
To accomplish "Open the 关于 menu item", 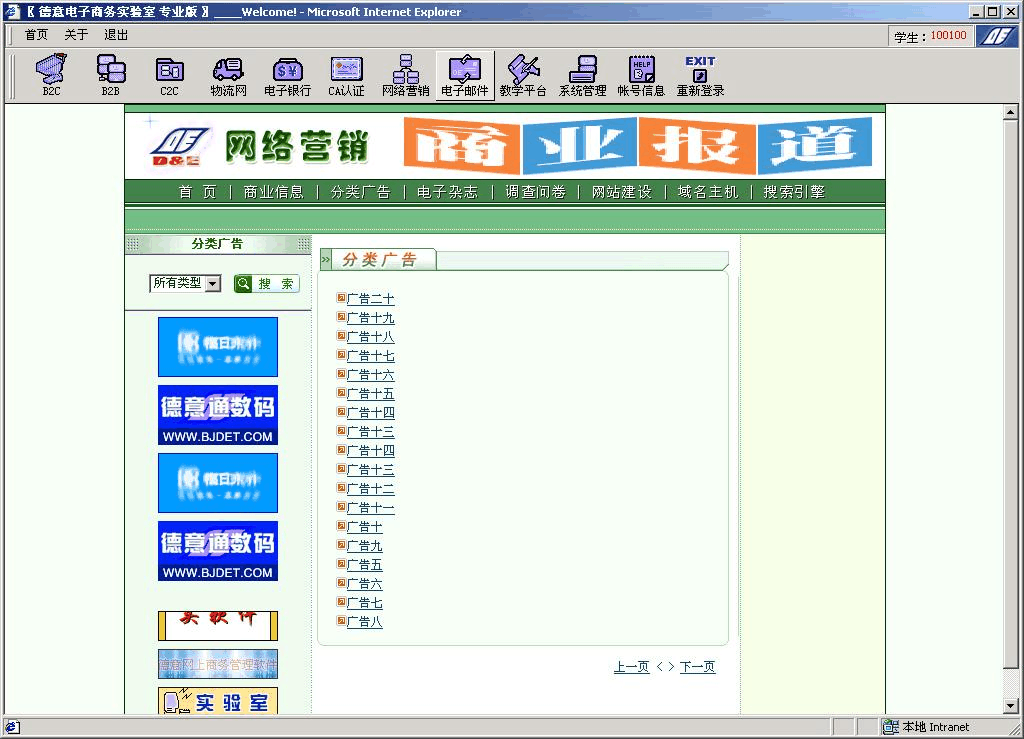I will pyautogui.click(x=76, y=35).
